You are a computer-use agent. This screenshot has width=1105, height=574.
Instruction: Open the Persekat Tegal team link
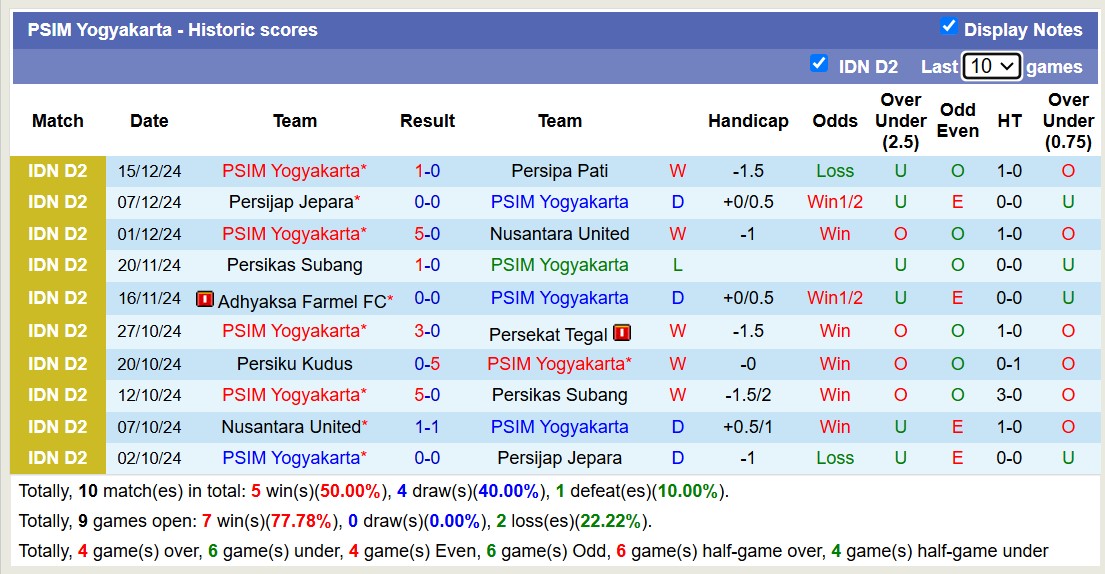(548, 334)
